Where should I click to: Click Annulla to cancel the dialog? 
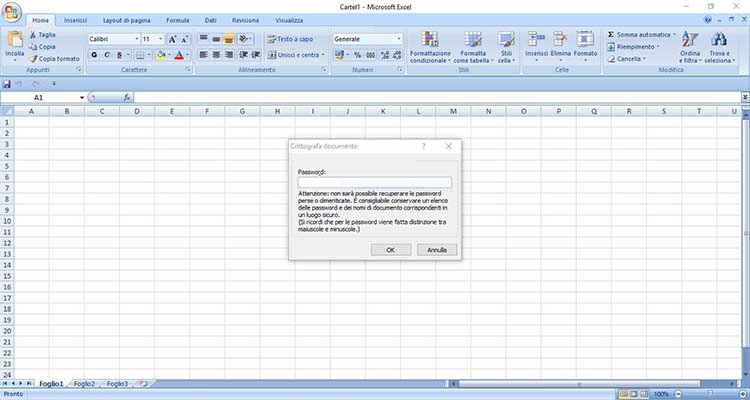coord(437,249)
